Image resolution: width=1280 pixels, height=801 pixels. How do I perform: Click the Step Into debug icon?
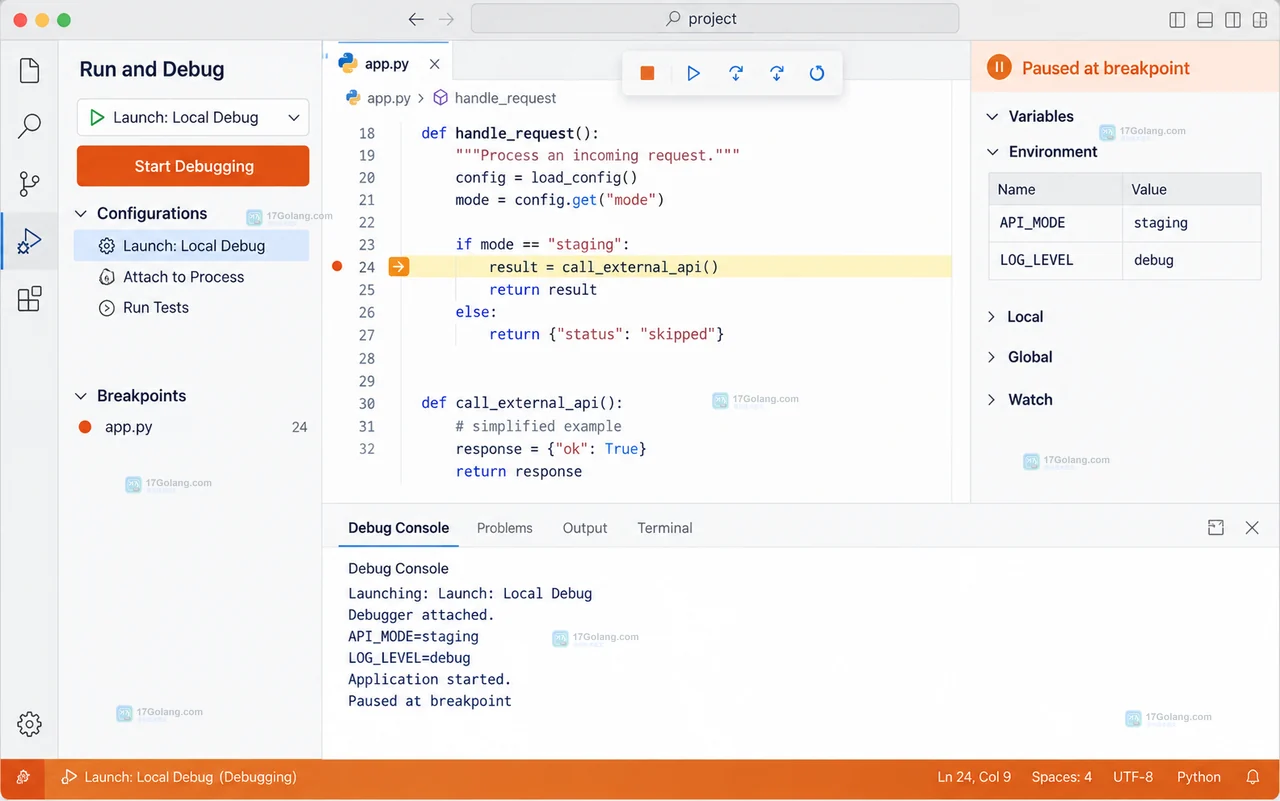777,73
